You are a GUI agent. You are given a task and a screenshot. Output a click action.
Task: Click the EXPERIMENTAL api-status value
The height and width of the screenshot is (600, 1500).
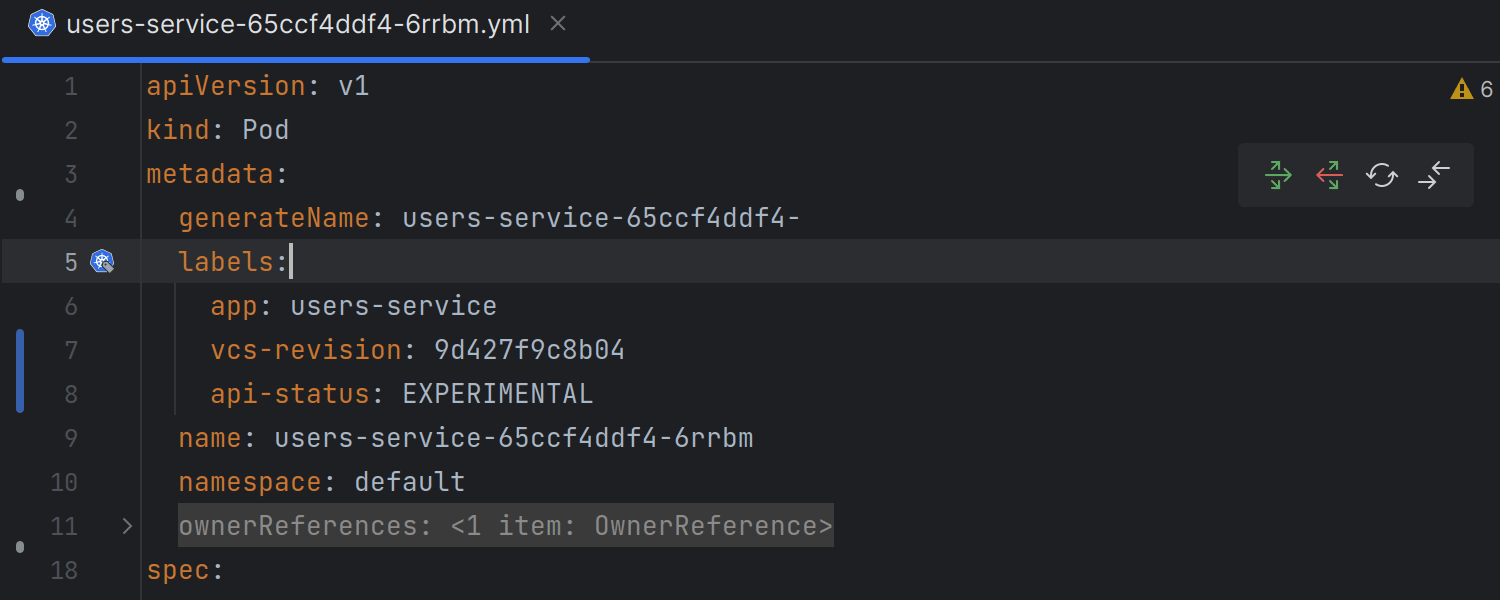[497, 394]
